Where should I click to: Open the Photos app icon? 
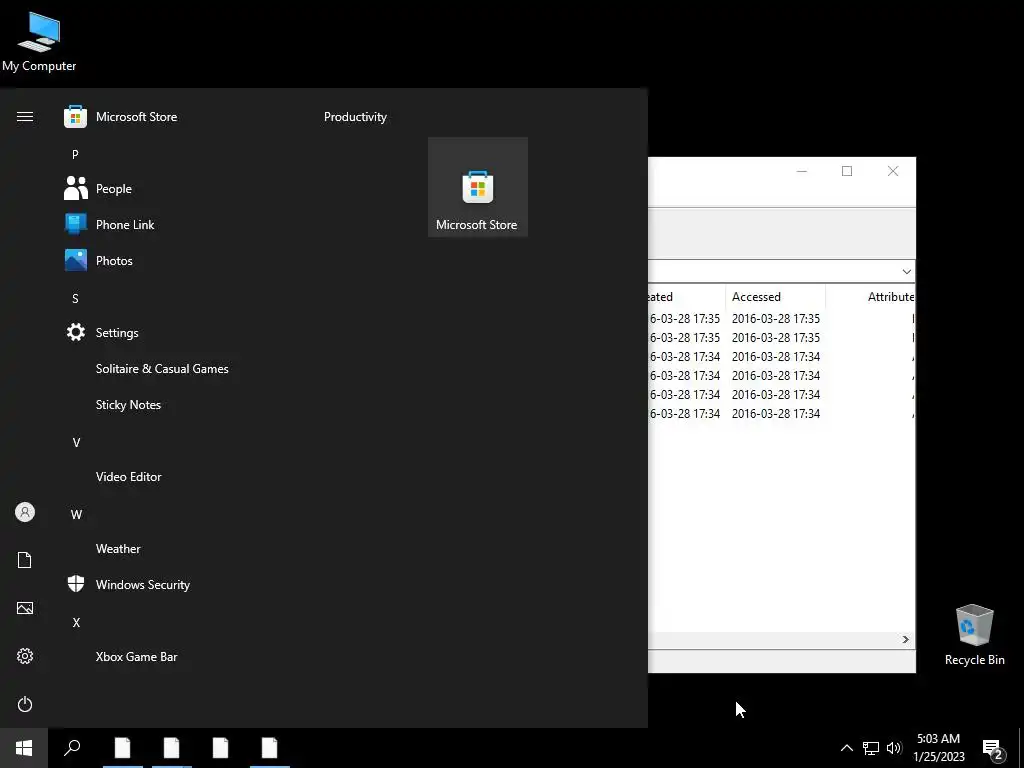point(76,261)
